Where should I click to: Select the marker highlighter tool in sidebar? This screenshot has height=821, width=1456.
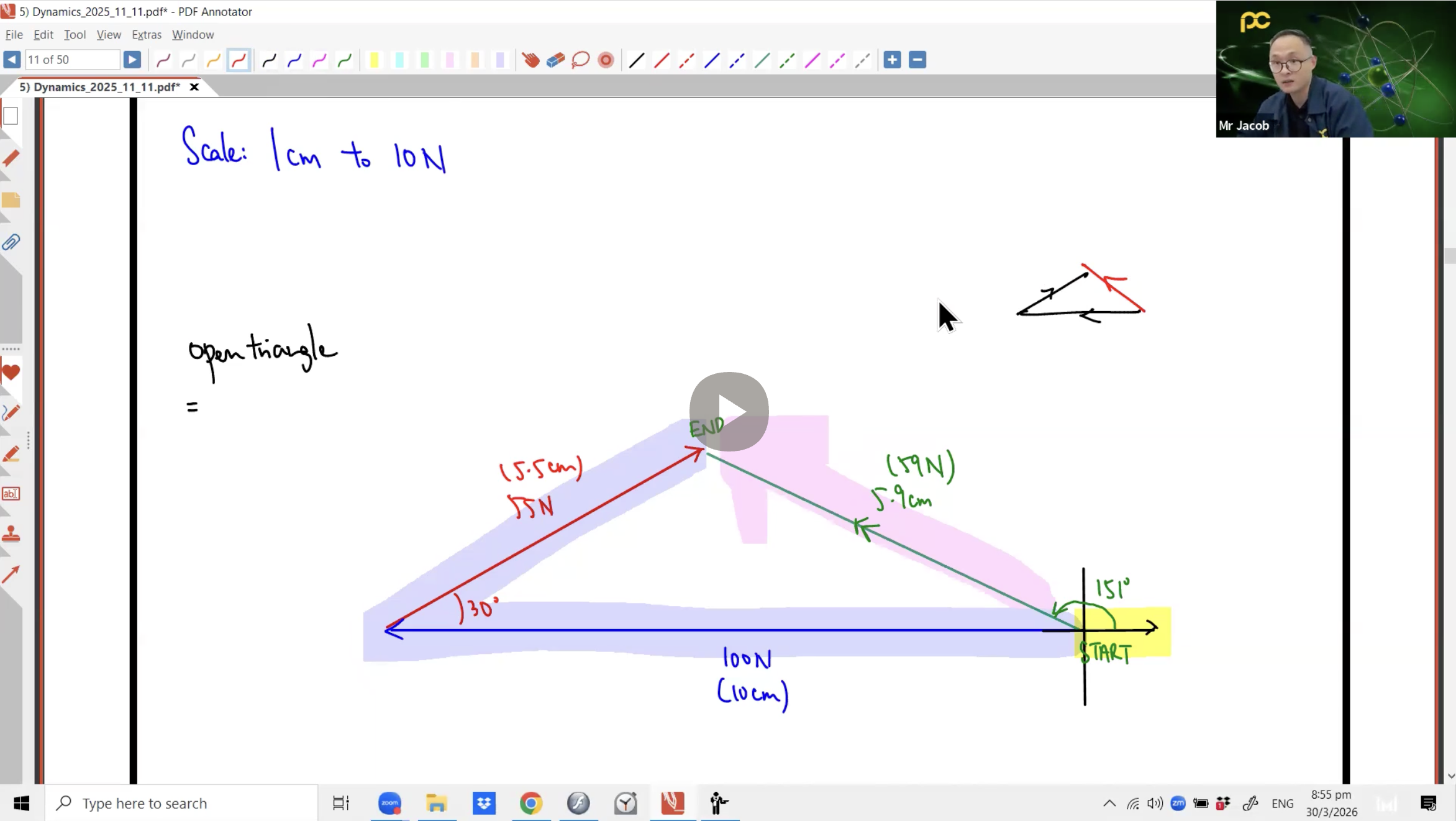pyautogui.click(x=11, y=453)
